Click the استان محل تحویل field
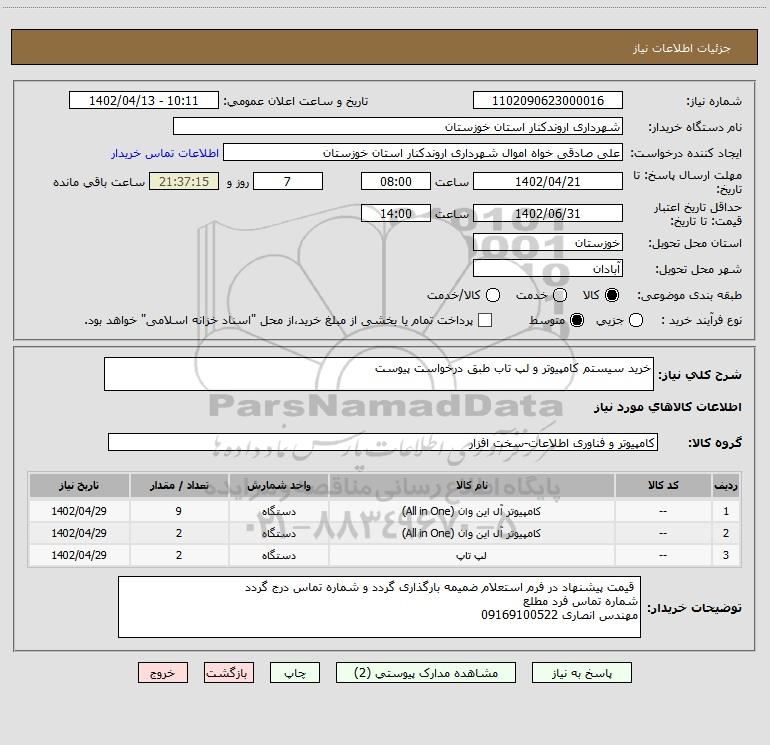This screenshot has height=745, width=770. (548, 243)
